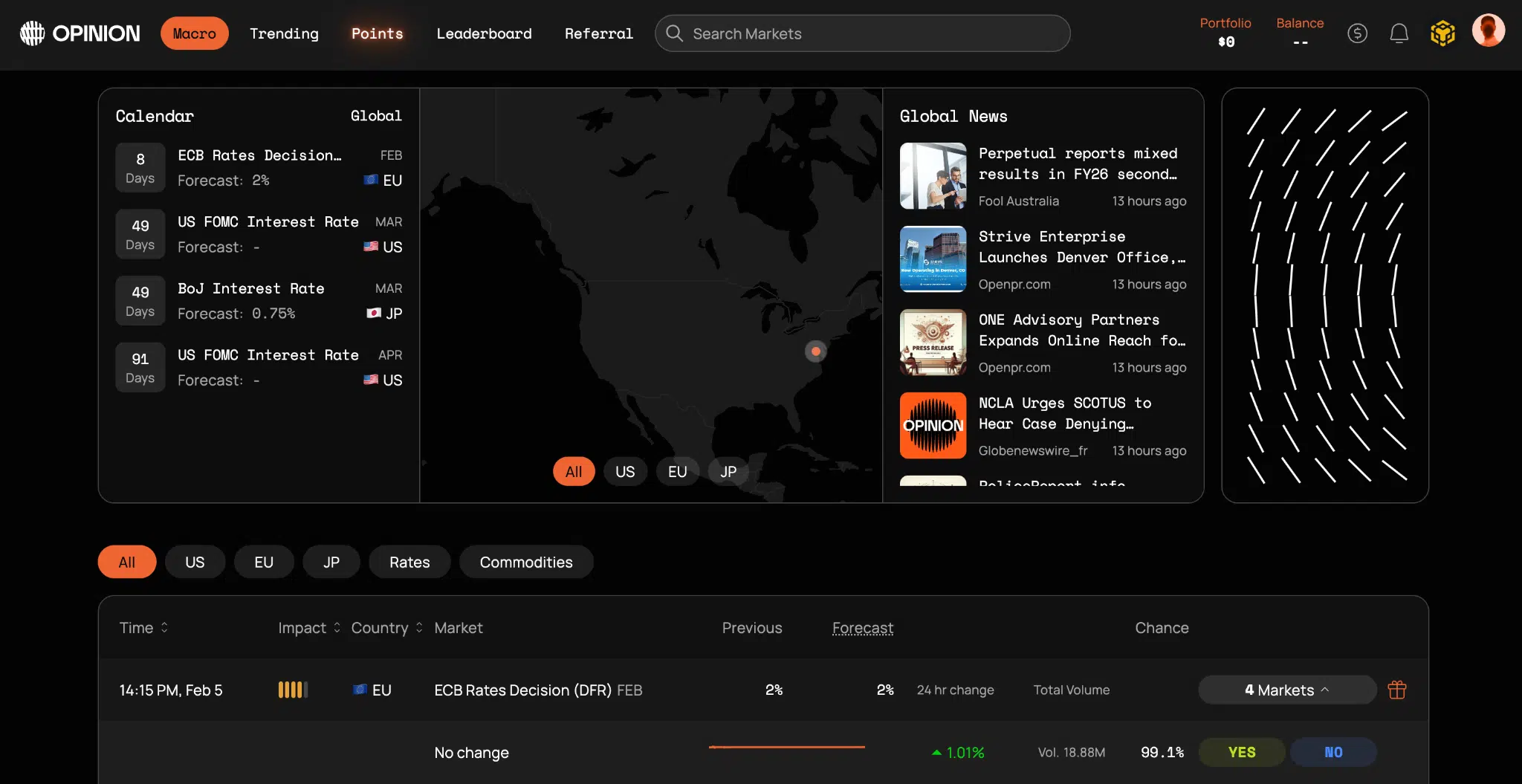Click YES on No change market
The height and width of the screenshot is (784, 1522).
coord(1241,752)
